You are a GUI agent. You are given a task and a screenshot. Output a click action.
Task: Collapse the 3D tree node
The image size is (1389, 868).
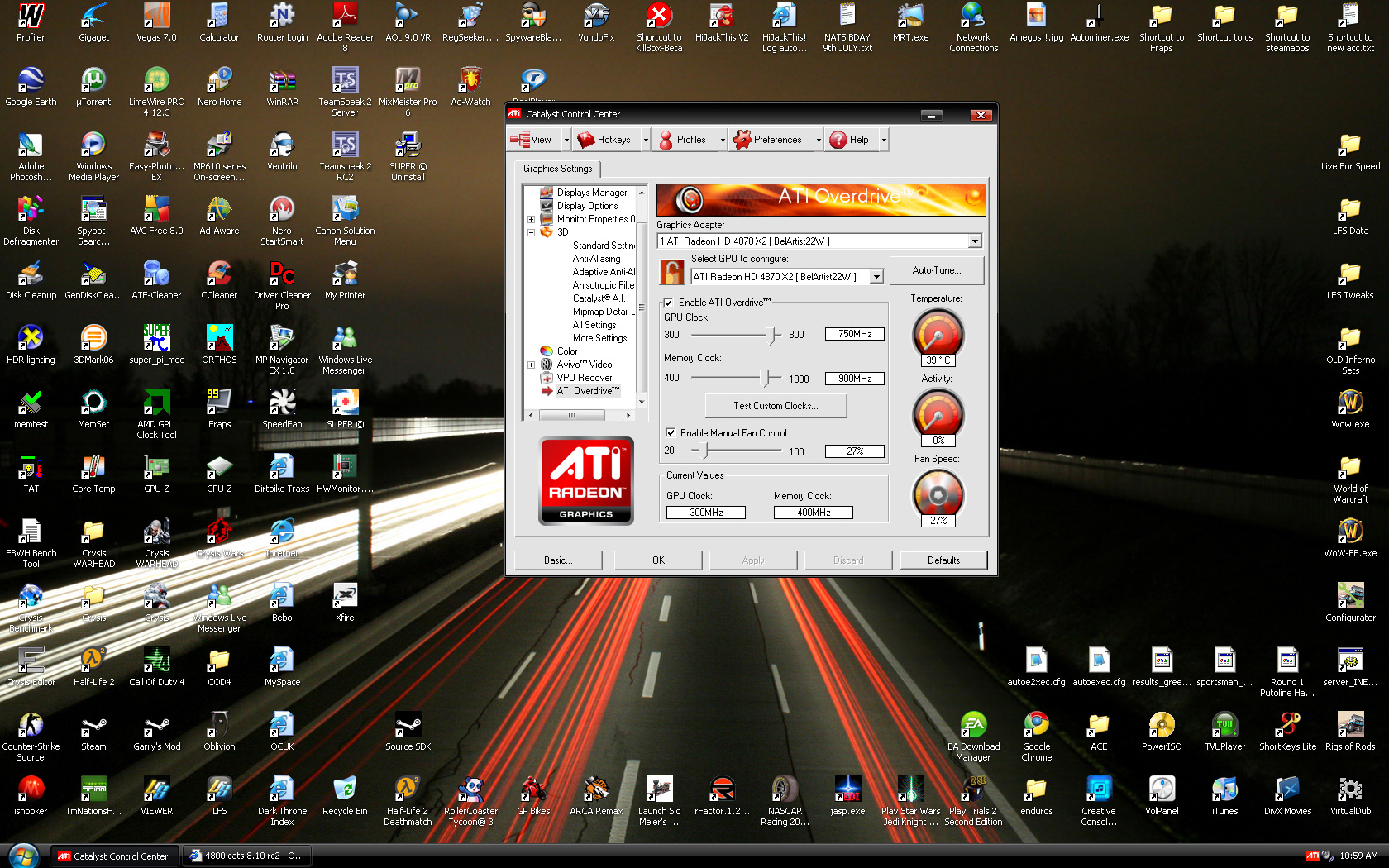coord(531,232)
